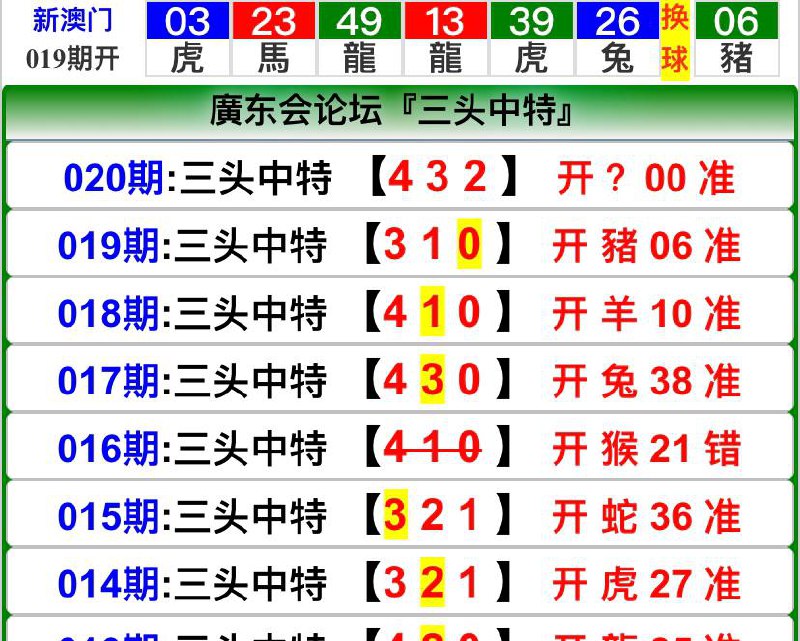The width and height of the screenshot is (800, 641).
Task: Click the 开 虎 27 准 result
Action: point(646,584)
